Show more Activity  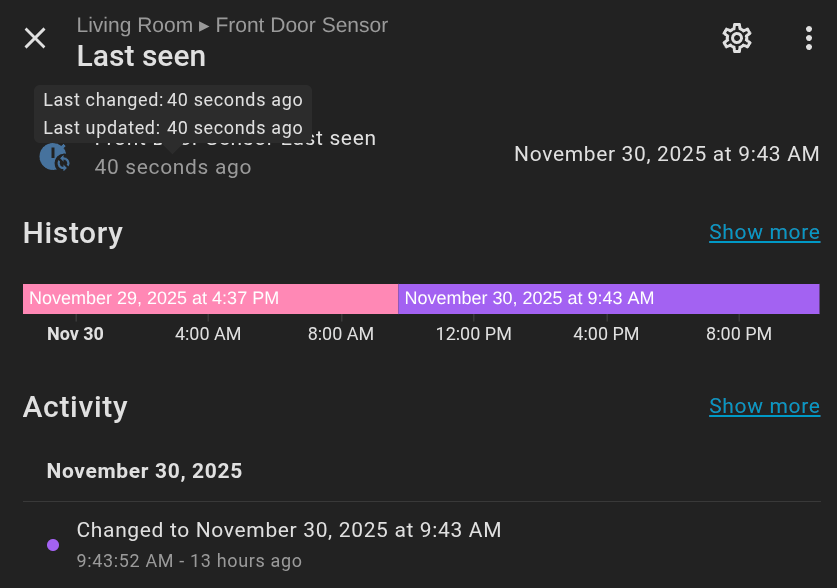coord(764,406)
